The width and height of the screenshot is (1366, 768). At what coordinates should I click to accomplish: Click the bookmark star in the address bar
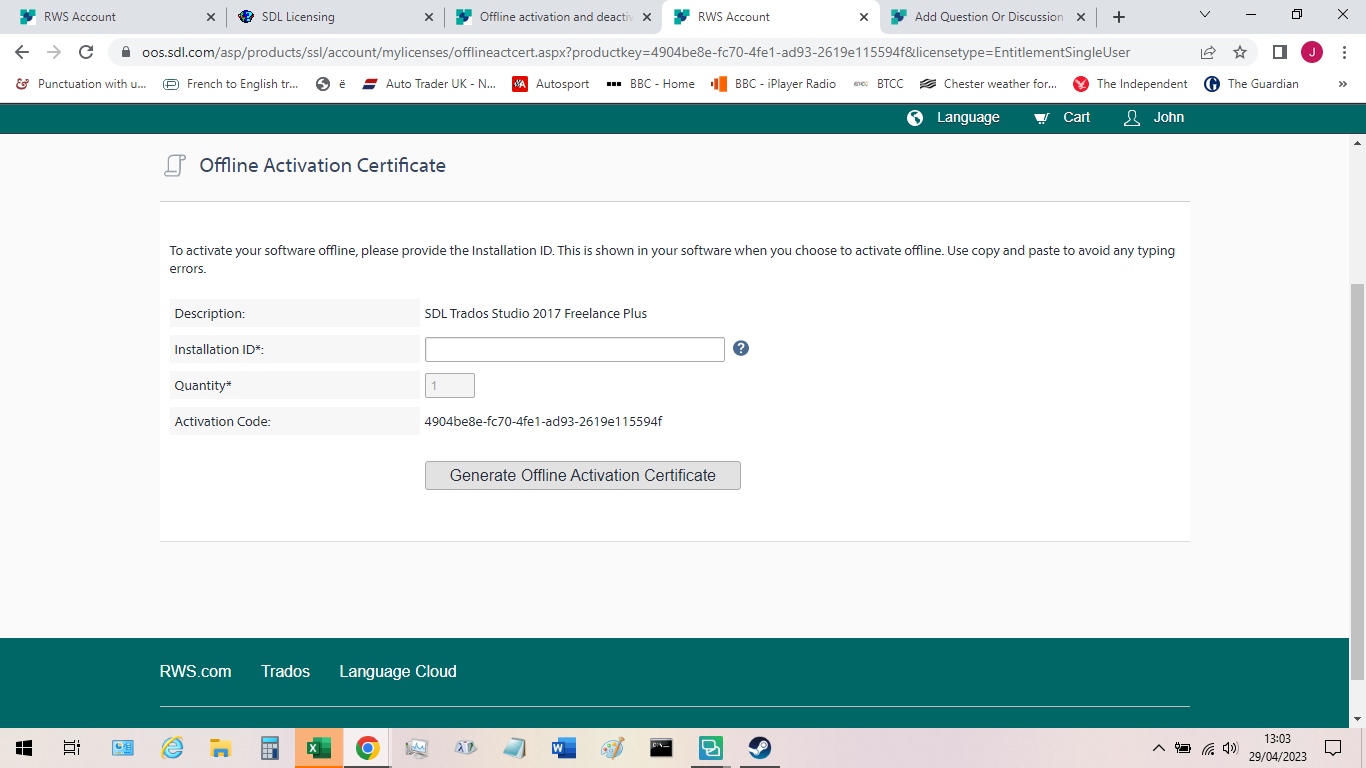tap(1239, 52)
